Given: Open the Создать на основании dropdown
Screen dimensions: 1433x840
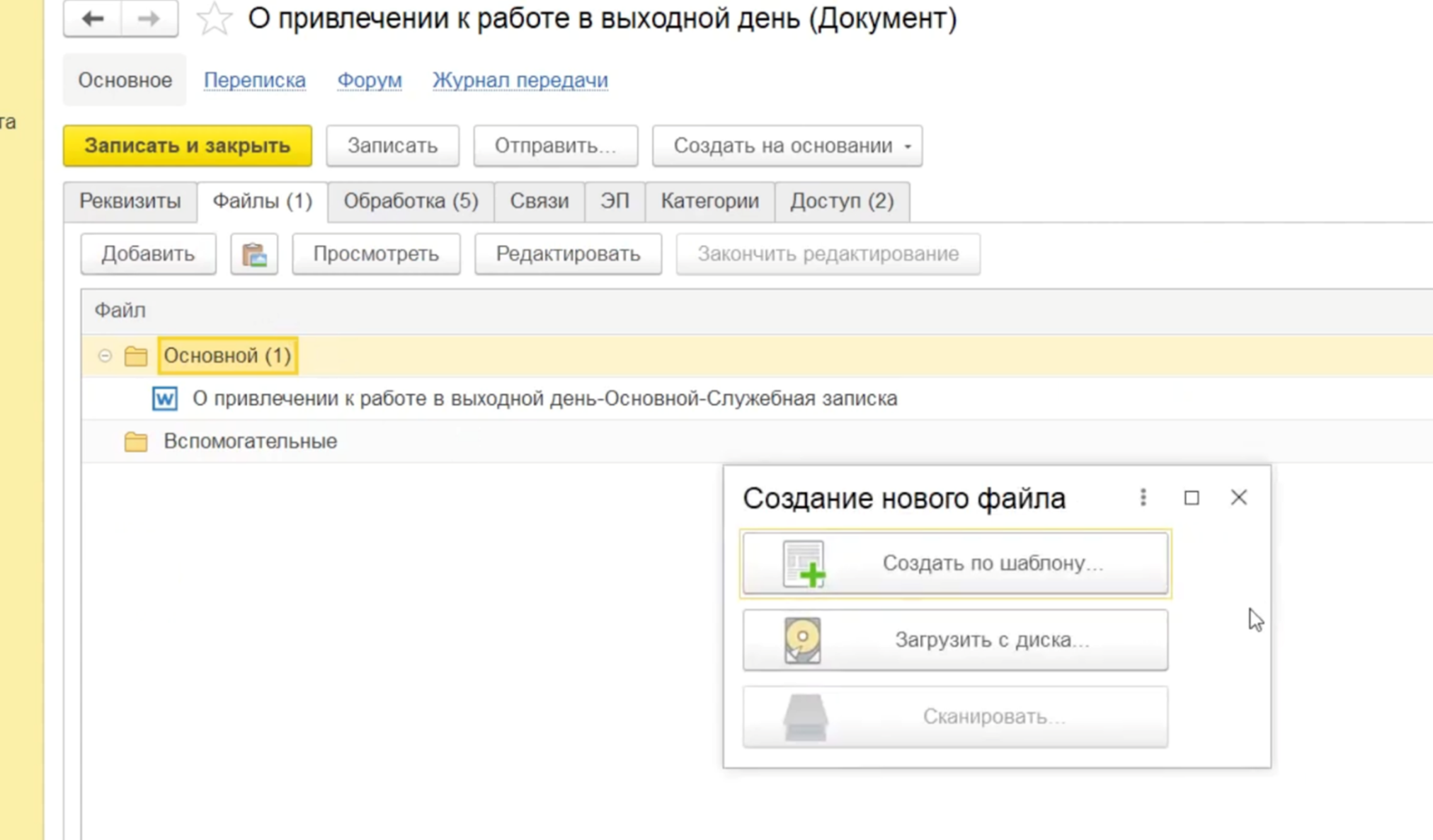Looking at the screenshot, I should [787, 146].
